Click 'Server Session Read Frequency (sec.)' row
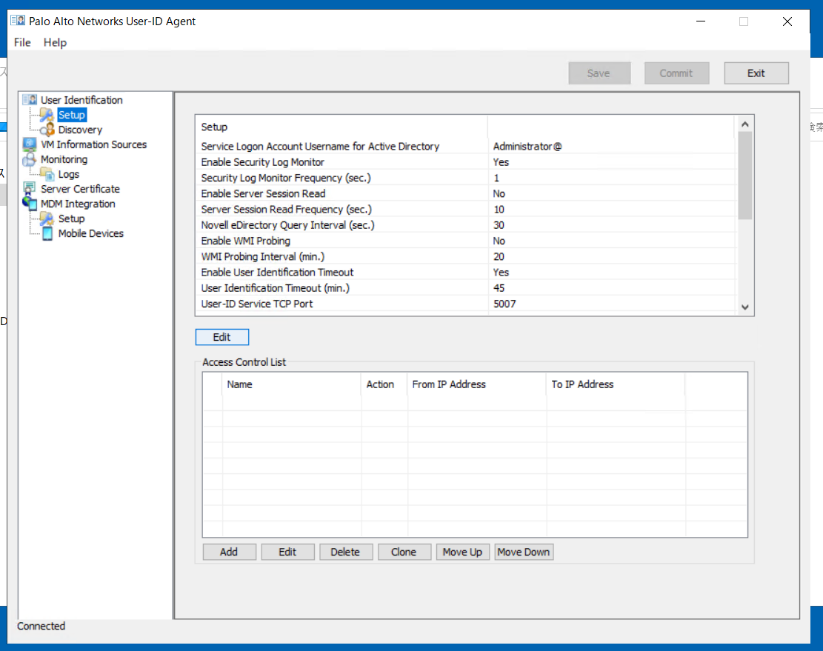 click(467, 209)
